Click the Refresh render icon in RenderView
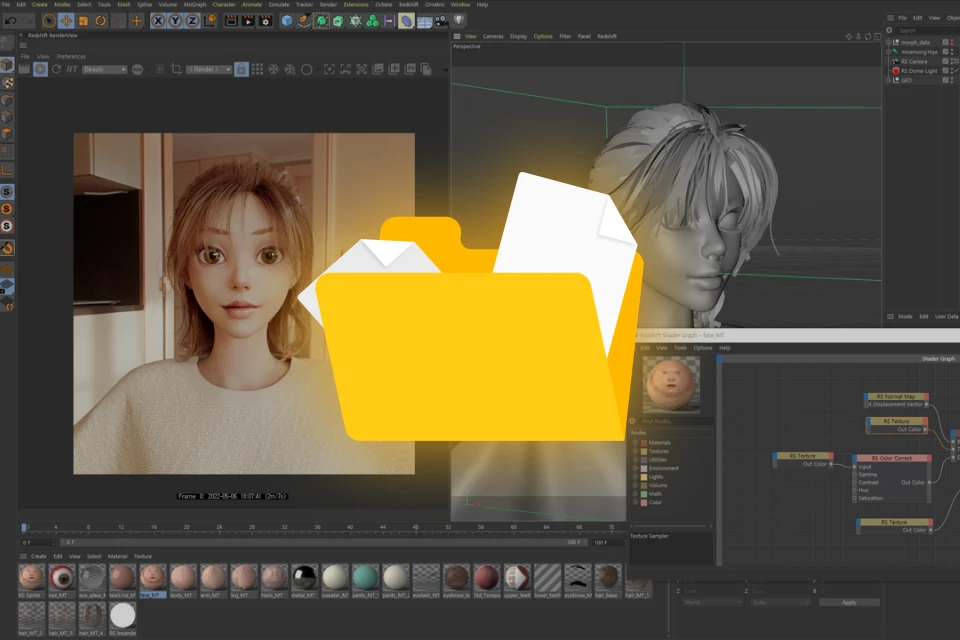 (x=56, y=69)
